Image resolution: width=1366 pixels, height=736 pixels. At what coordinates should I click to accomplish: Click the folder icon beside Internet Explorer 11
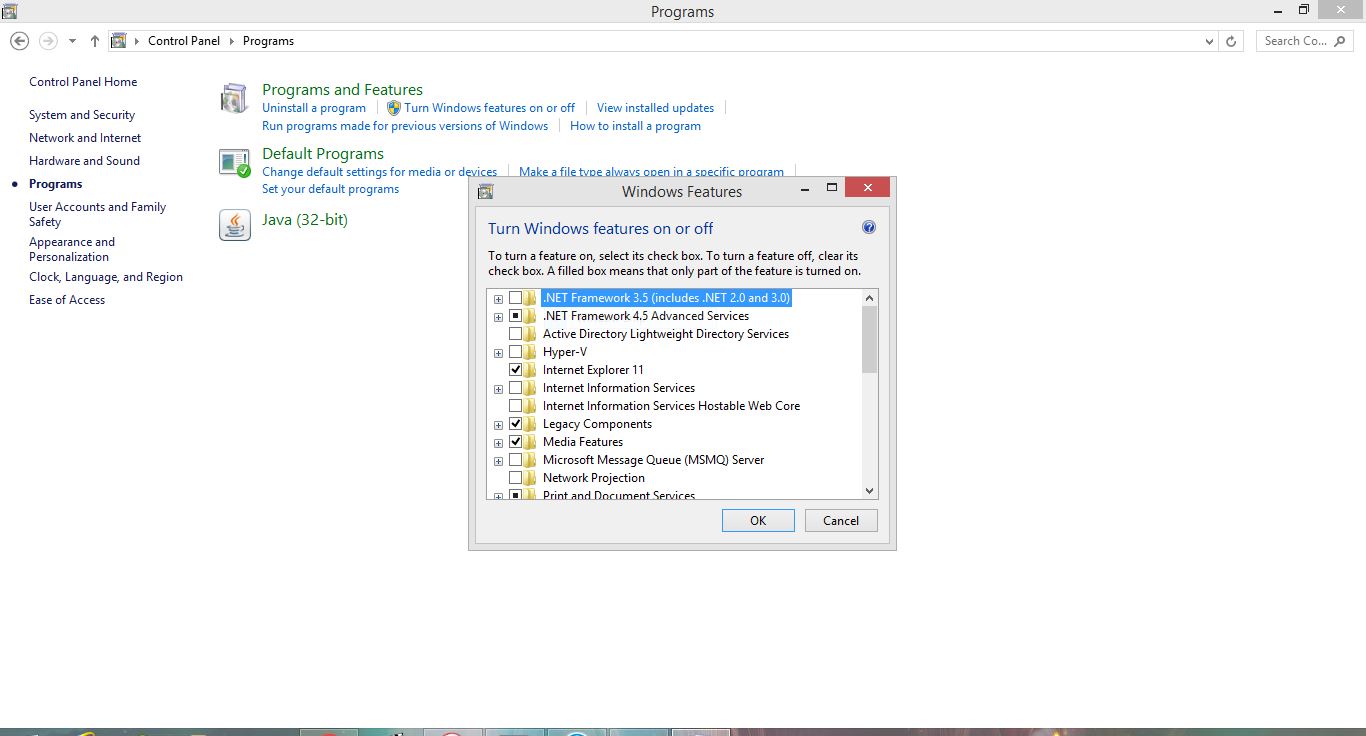pyautogui.click(x=530, y=370)
